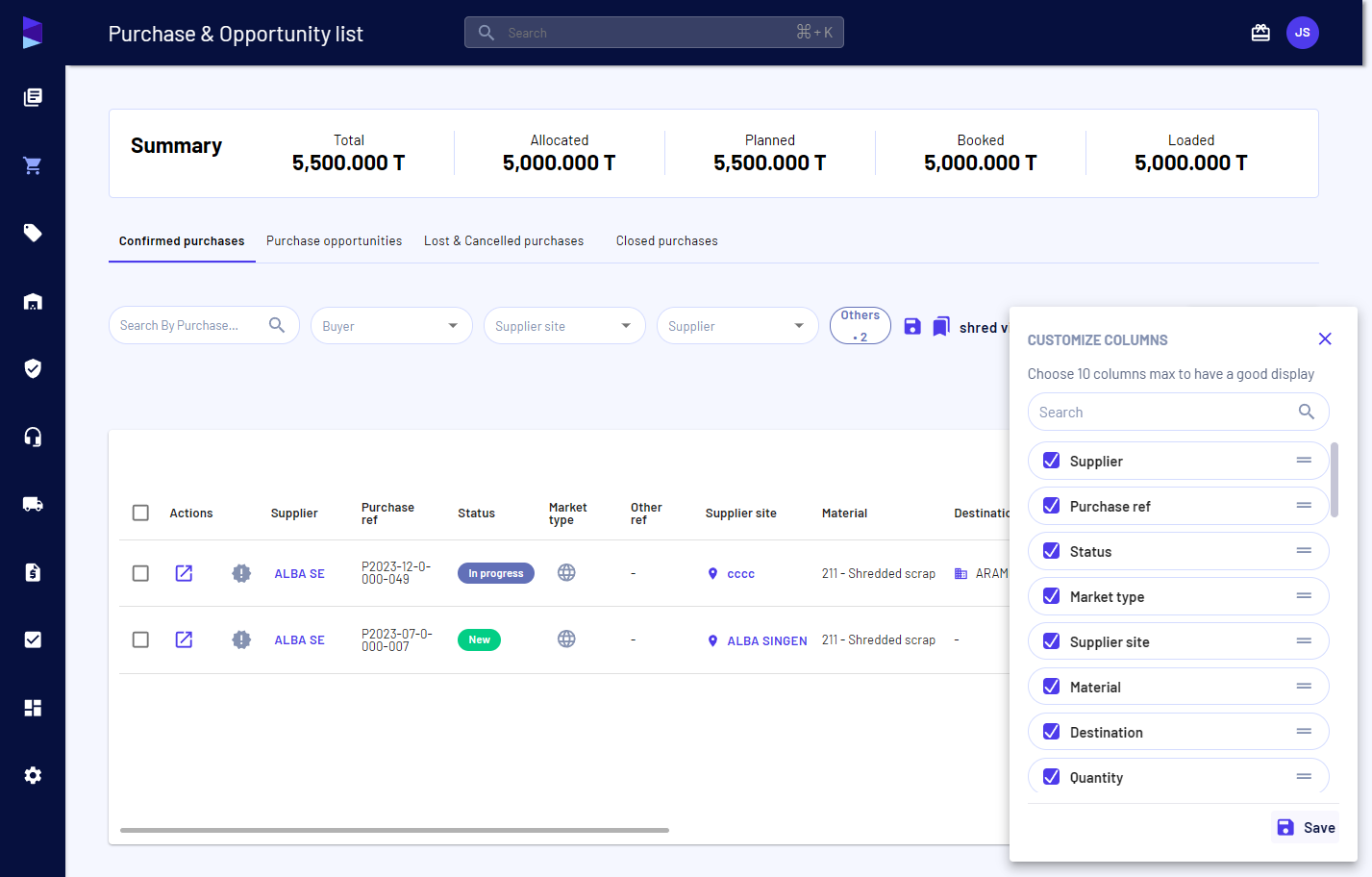This screenshot has width=1372, height=877.
Task: Expand the Supplier site dropdown filter
Action: [x=564, y=326]
